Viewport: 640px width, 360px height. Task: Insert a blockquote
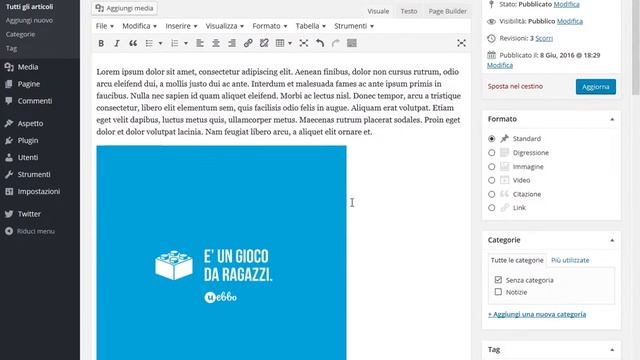133,43
